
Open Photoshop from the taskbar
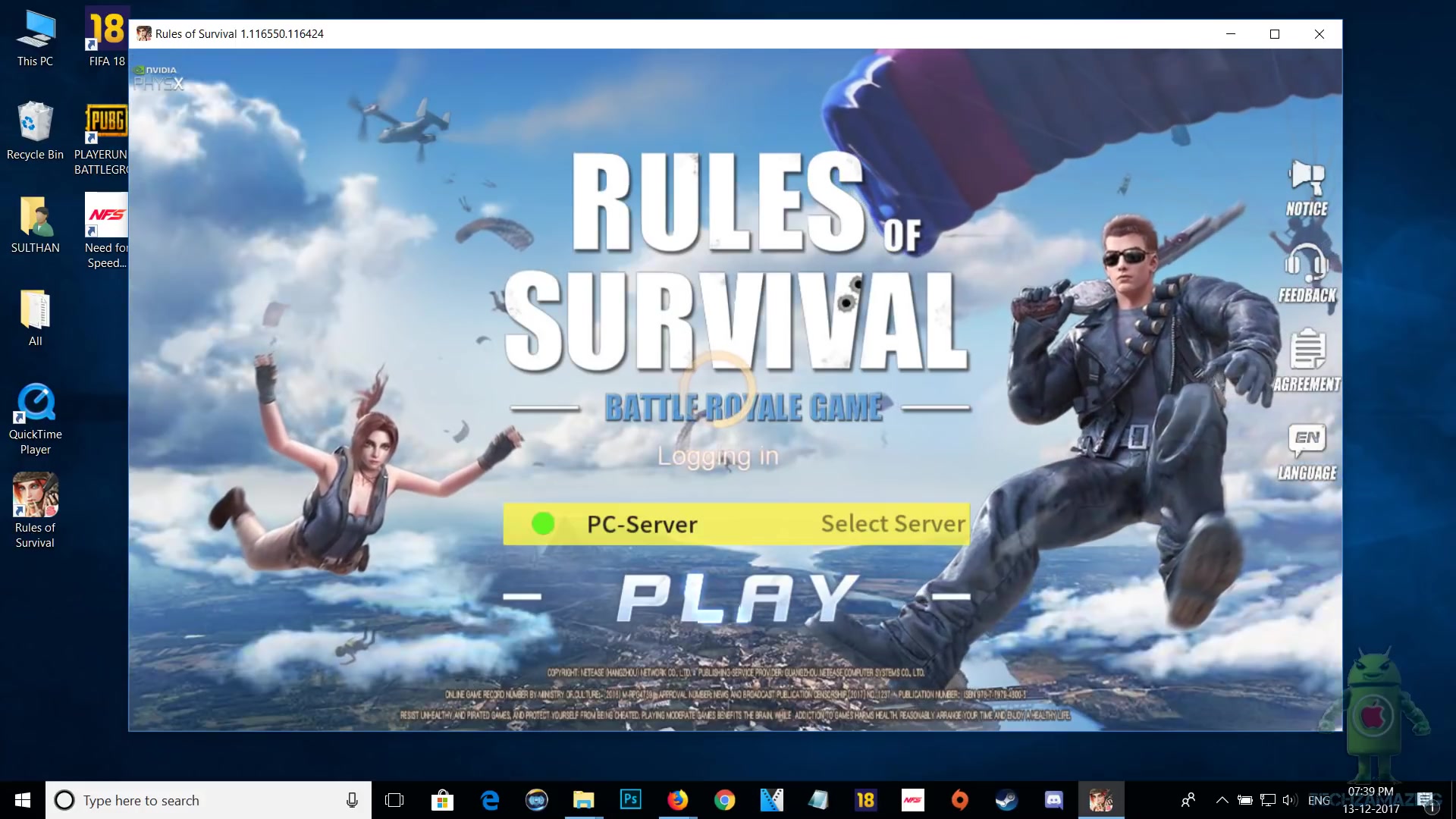(630, 800)
